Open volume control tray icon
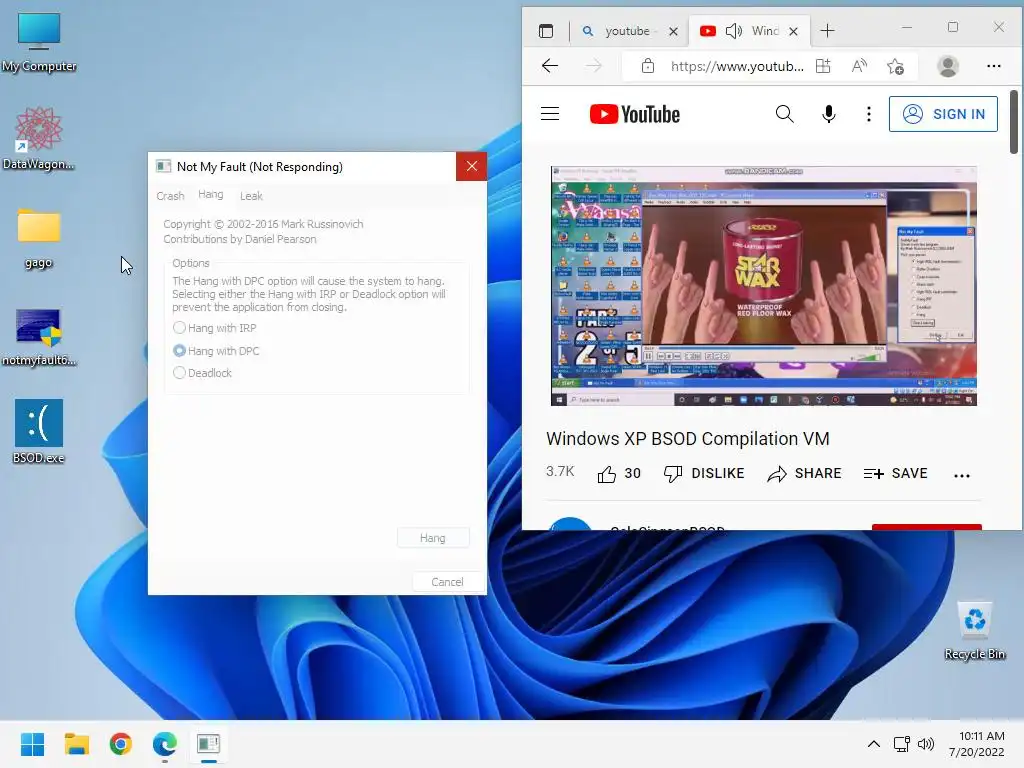 [x=925, y=744]
